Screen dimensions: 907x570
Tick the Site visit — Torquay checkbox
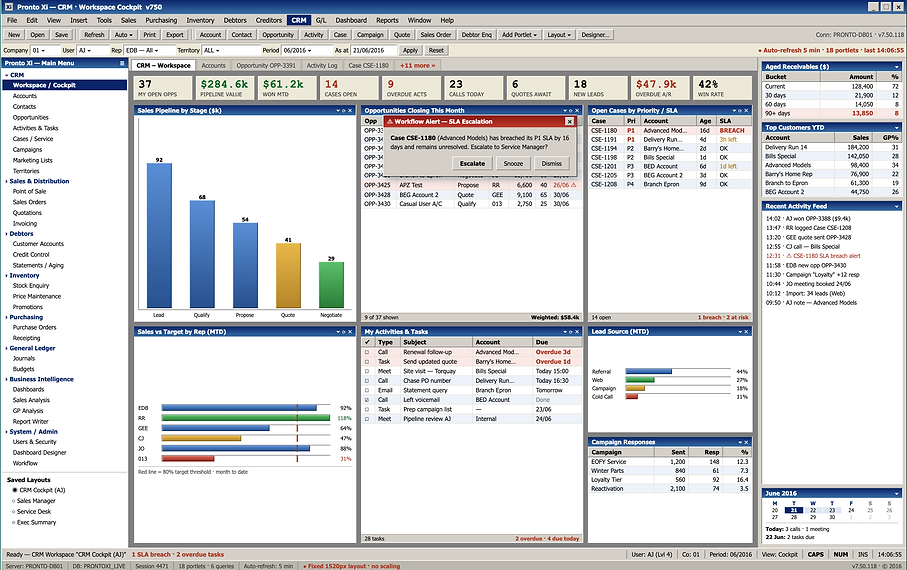367,372
